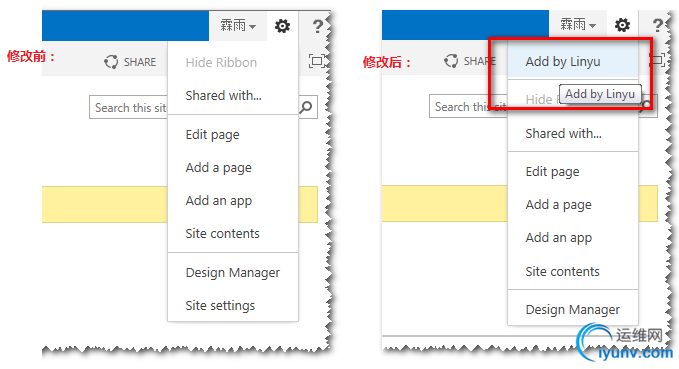This screenshot has height=369, width=679.
Task: Open the settings gear in left screenshot
Action: coord(282,26)
